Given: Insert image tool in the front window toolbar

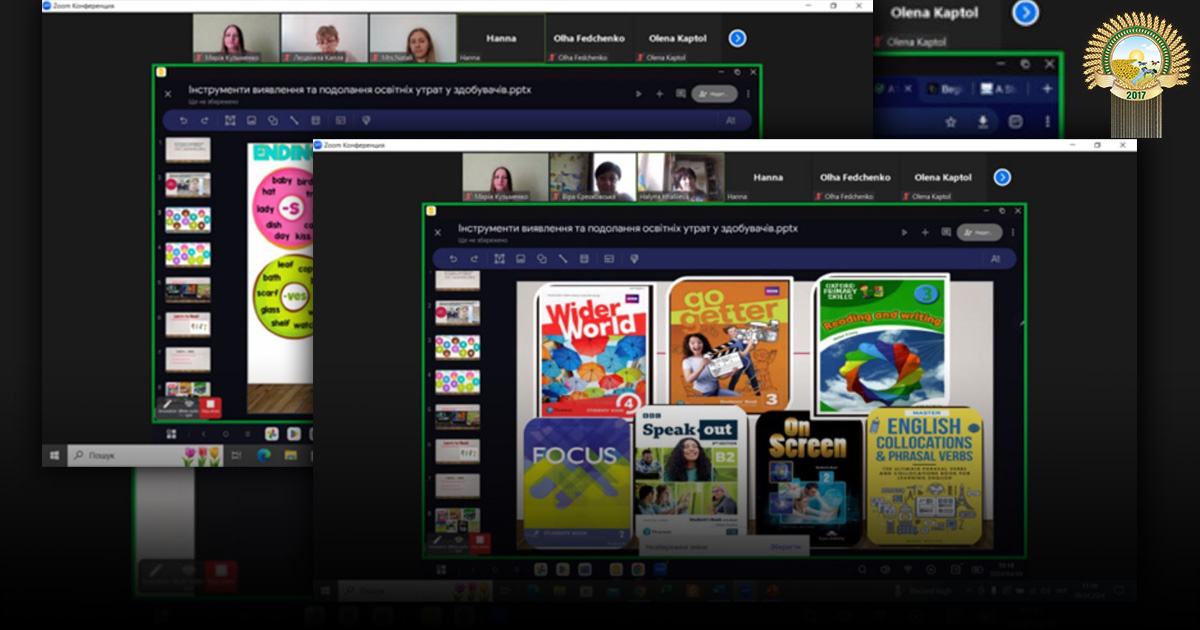Looking at the screenshot, I should (x=520, y=259).
